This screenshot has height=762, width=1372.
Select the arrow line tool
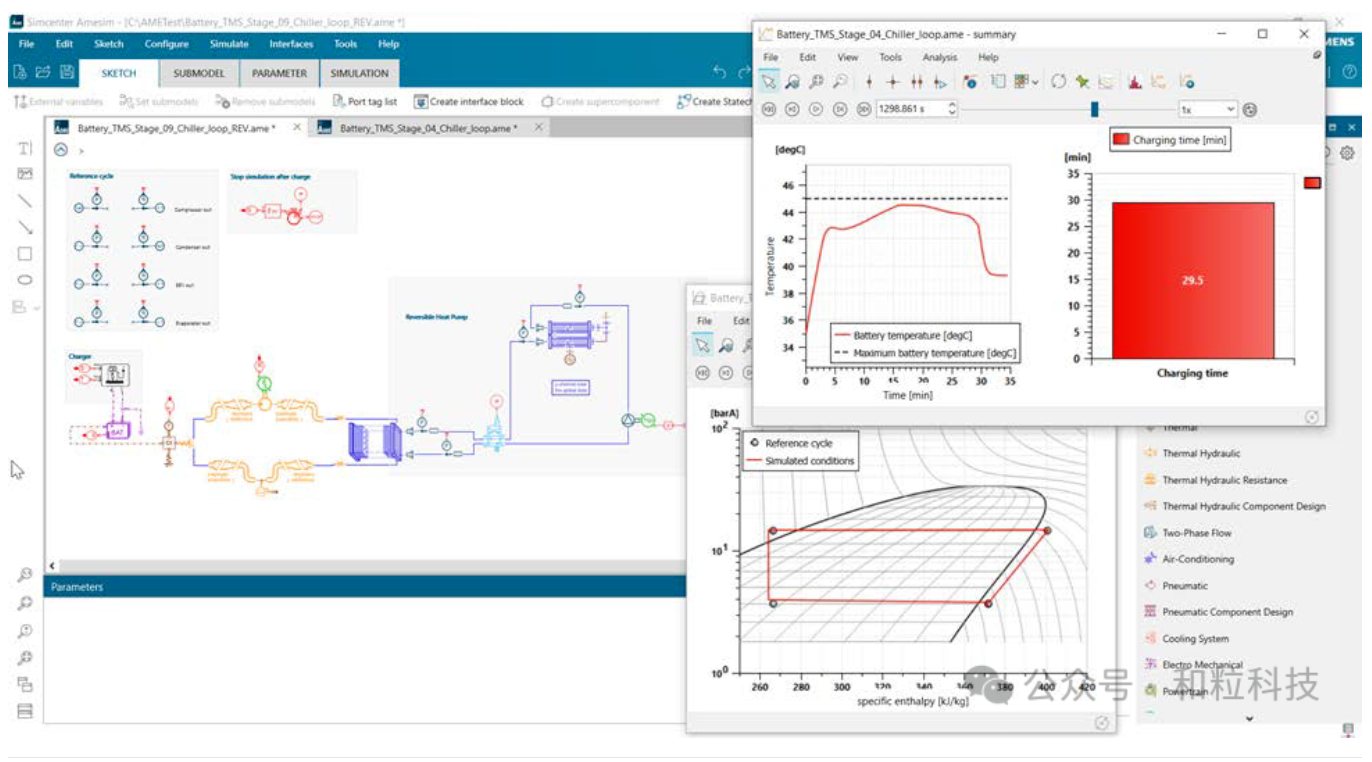point(25,227)
